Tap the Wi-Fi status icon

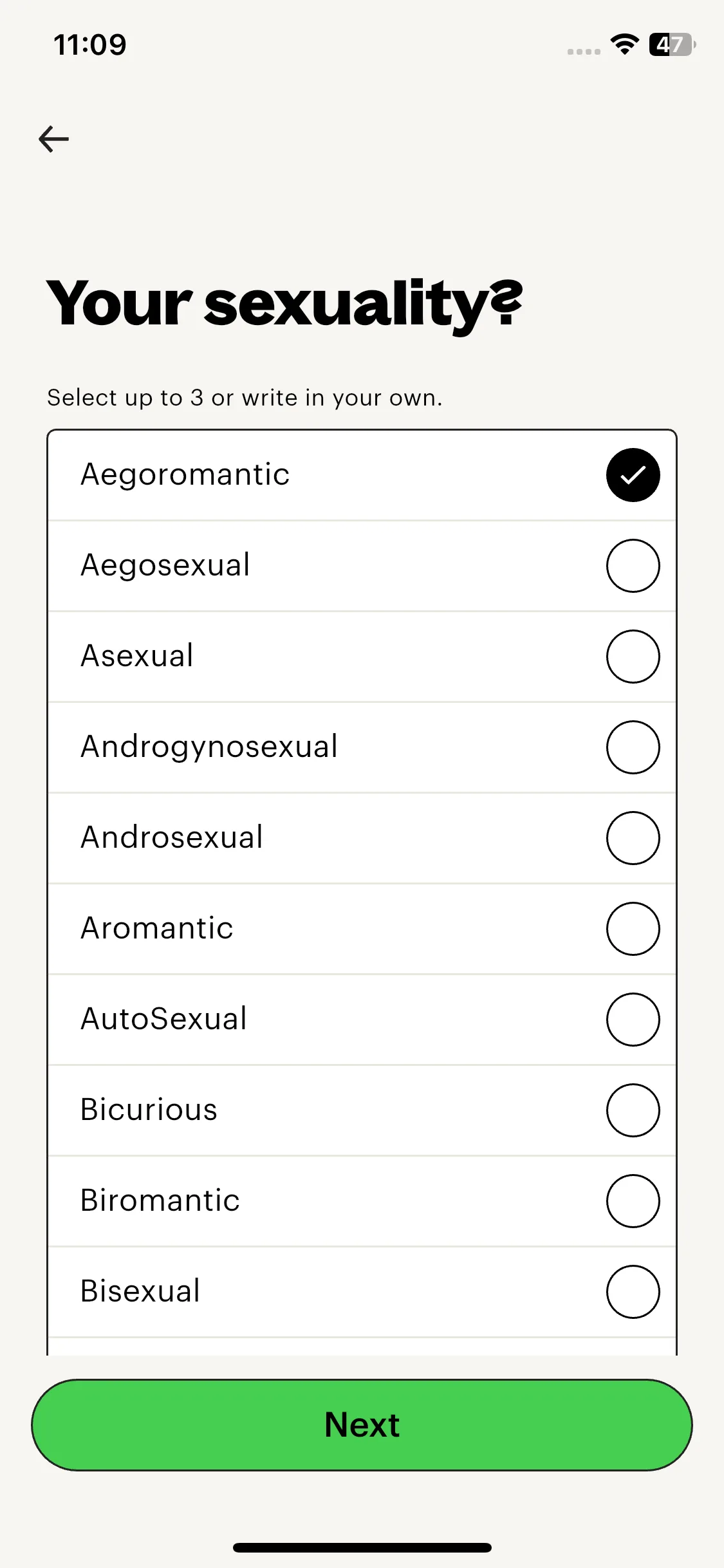click(624, 44)
